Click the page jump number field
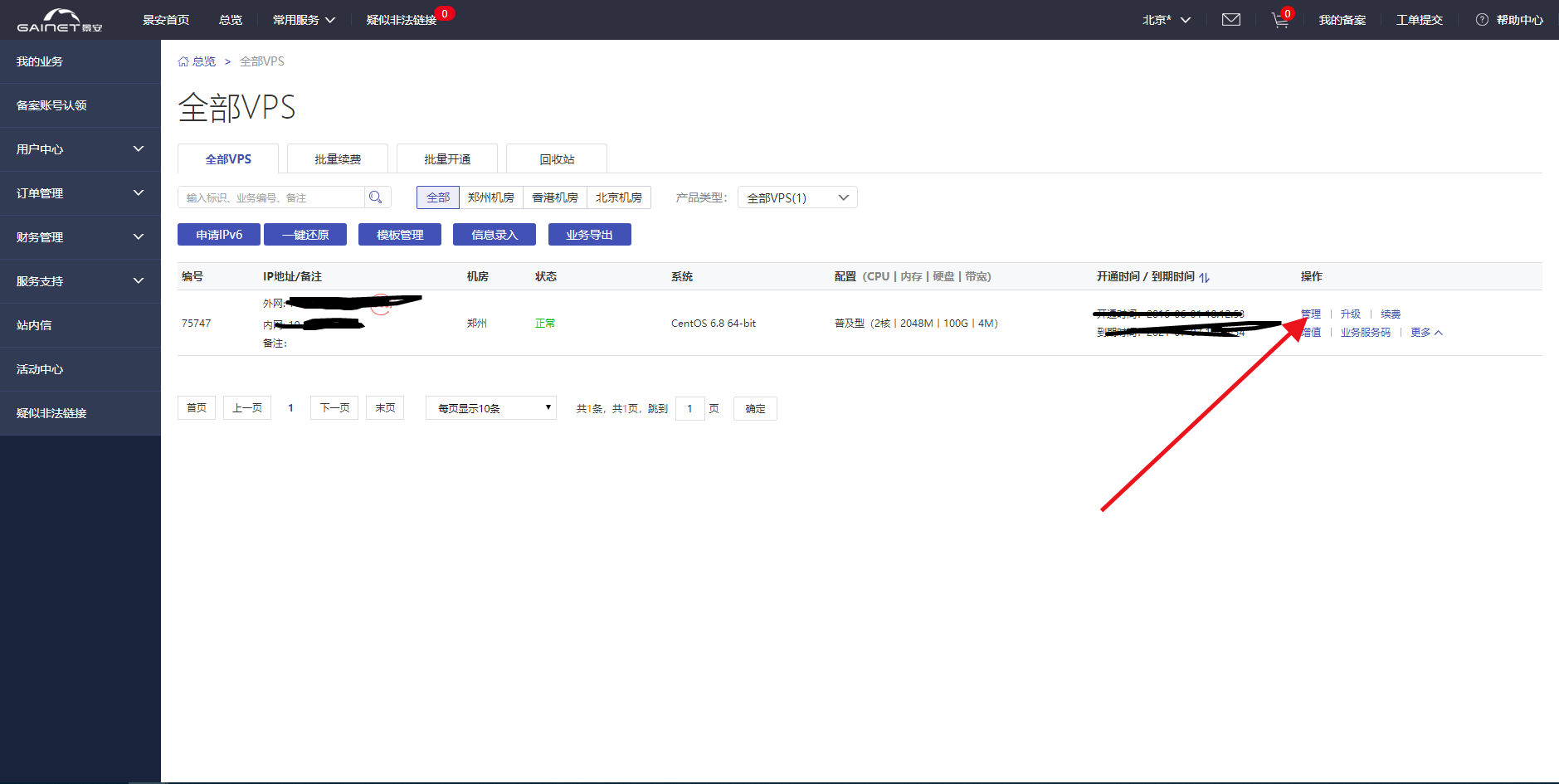The width and height of the screenshot is (1559, 784). pos(689,408)
